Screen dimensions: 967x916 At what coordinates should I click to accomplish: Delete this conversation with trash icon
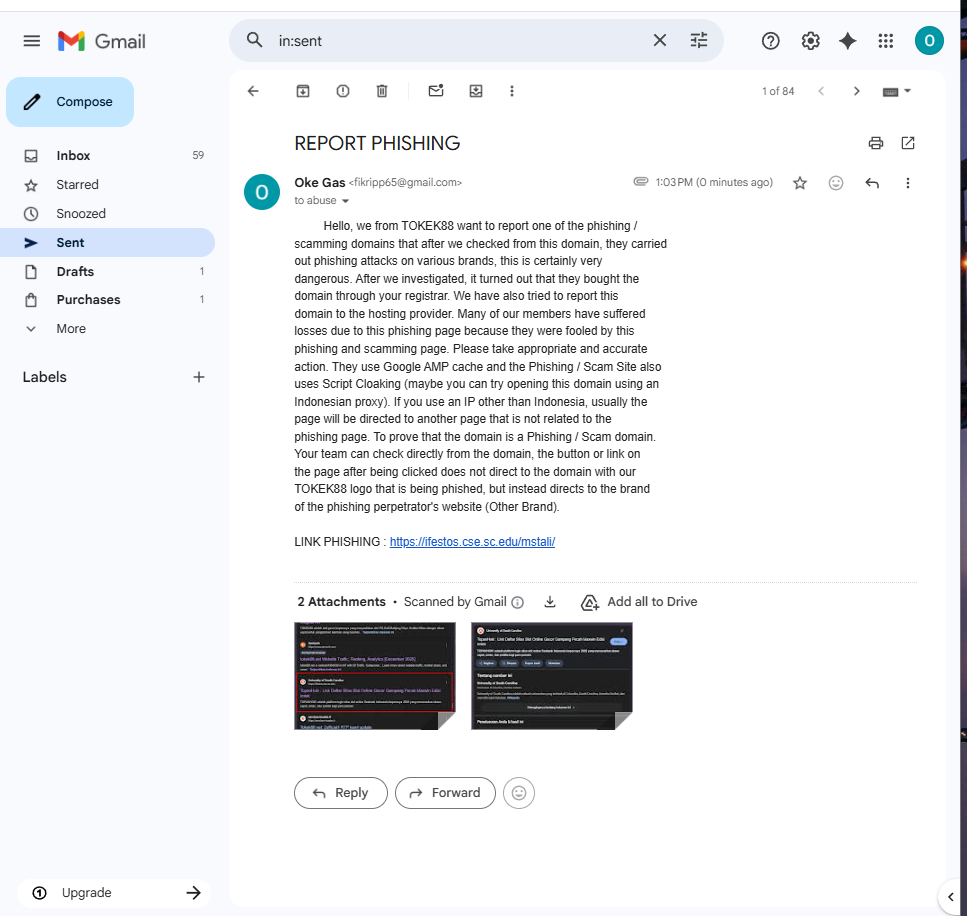(382, 91)
